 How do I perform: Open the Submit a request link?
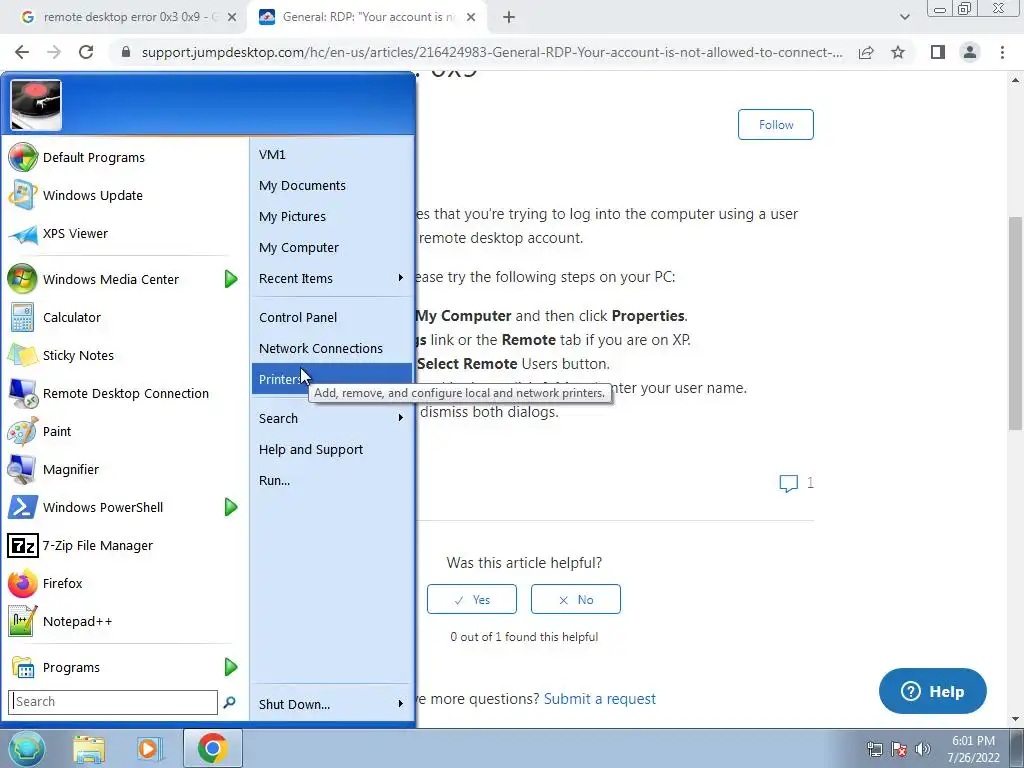(x=600, y=699)
